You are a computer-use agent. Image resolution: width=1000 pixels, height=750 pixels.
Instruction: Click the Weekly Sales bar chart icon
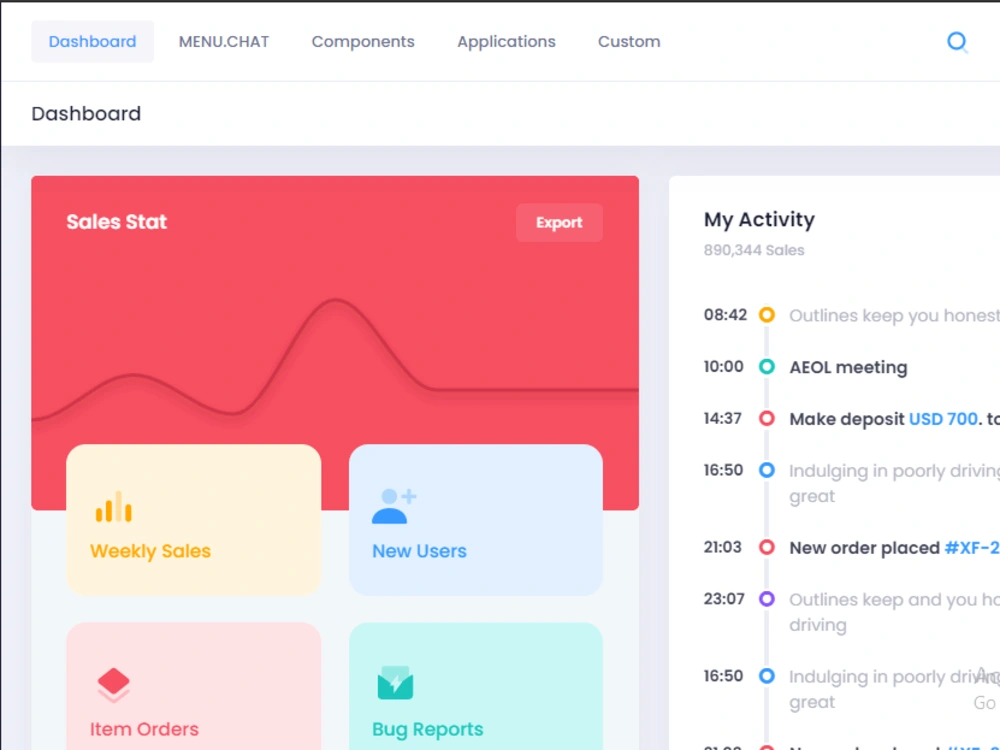click(114, 507)
